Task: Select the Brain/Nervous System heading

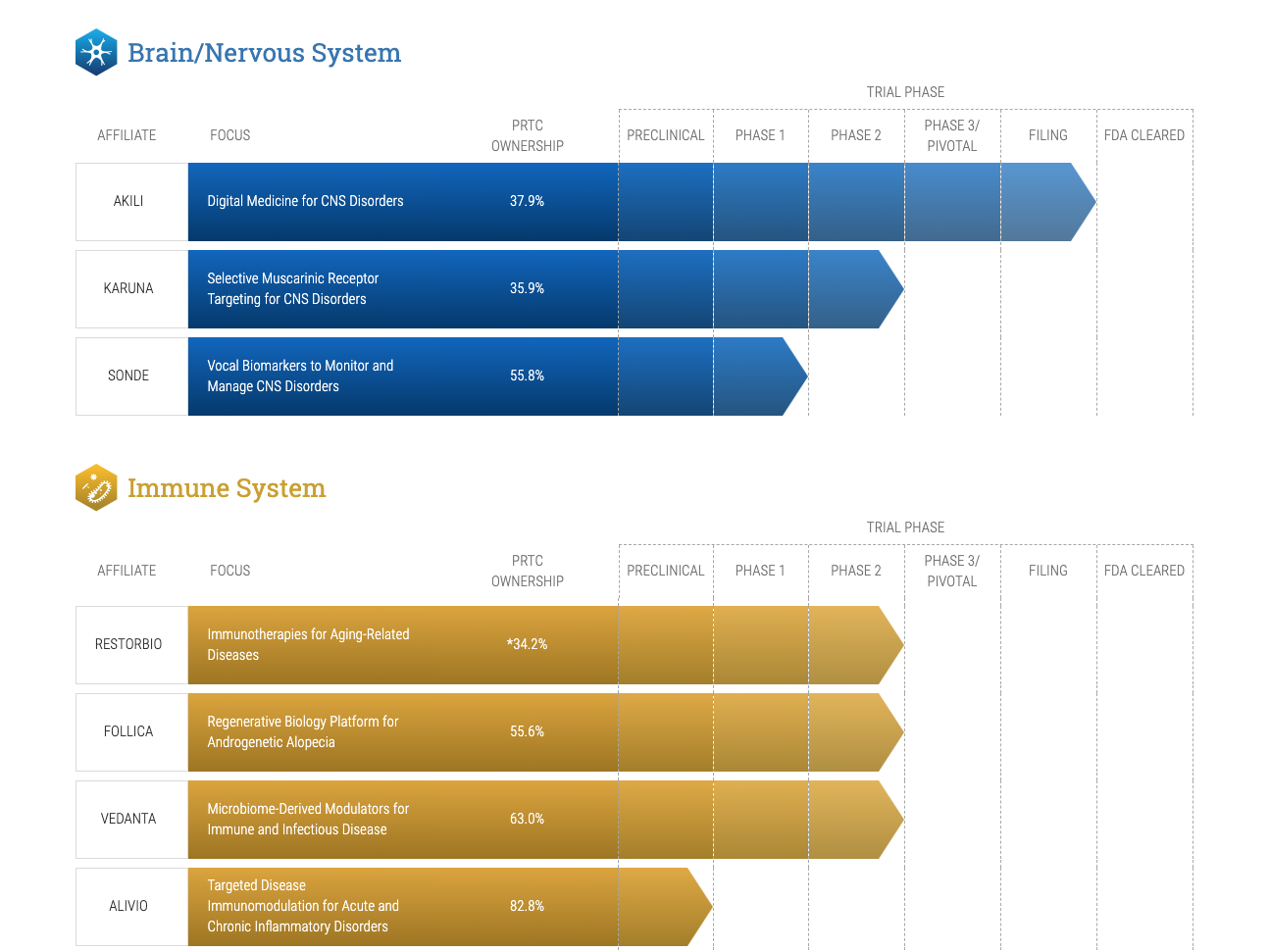Action: coord(264,53)
